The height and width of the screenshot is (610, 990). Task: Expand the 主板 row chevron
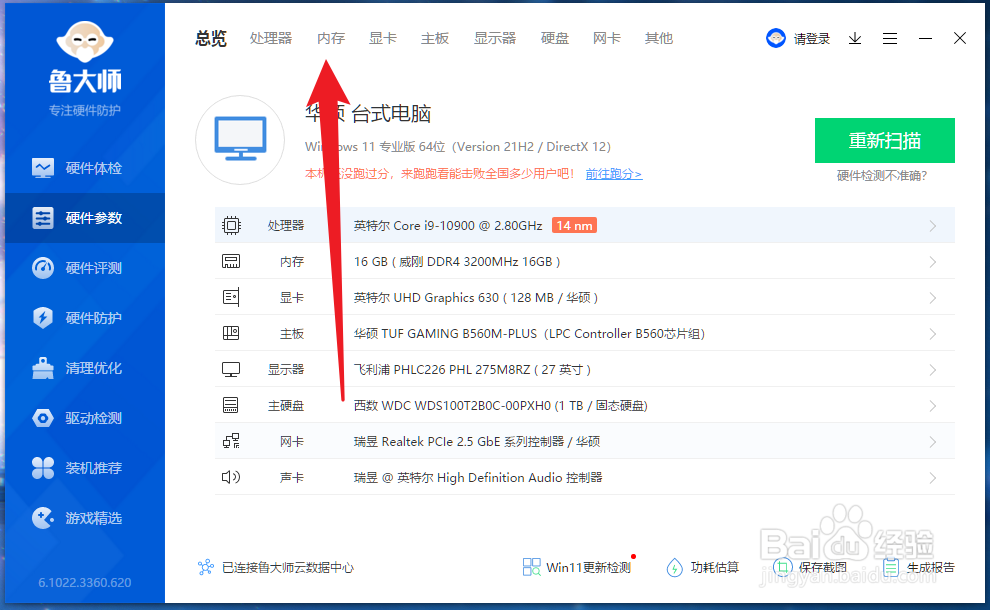coord(933,334)
